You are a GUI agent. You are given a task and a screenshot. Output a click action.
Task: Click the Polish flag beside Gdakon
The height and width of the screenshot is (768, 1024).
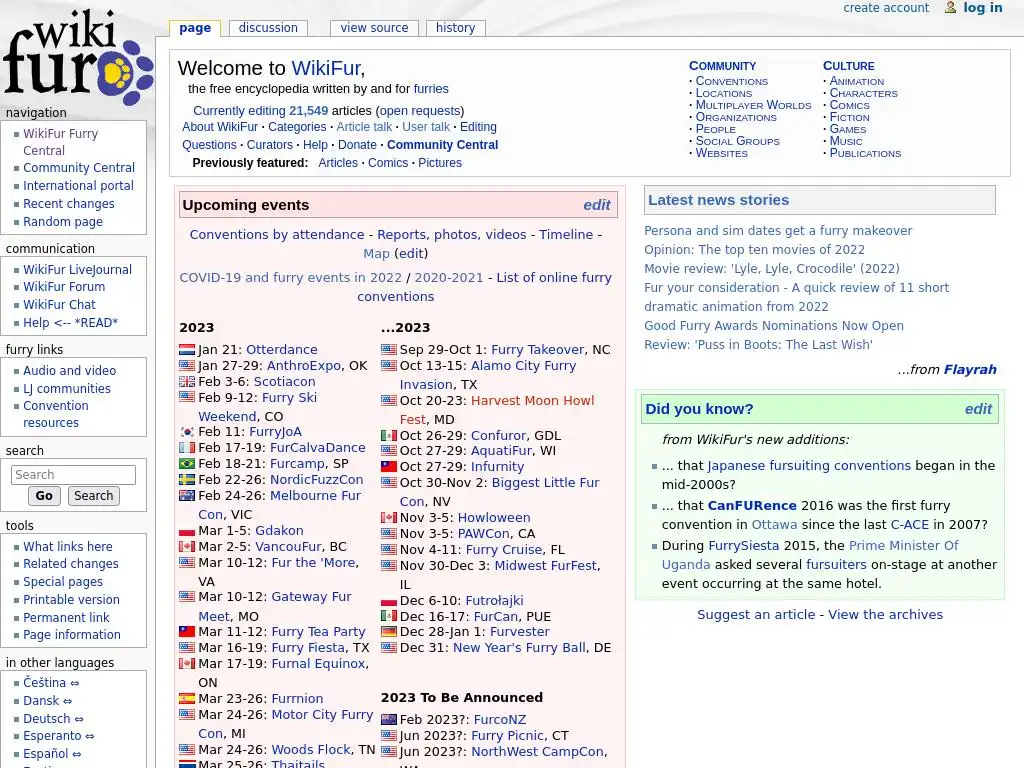[187, 531]
